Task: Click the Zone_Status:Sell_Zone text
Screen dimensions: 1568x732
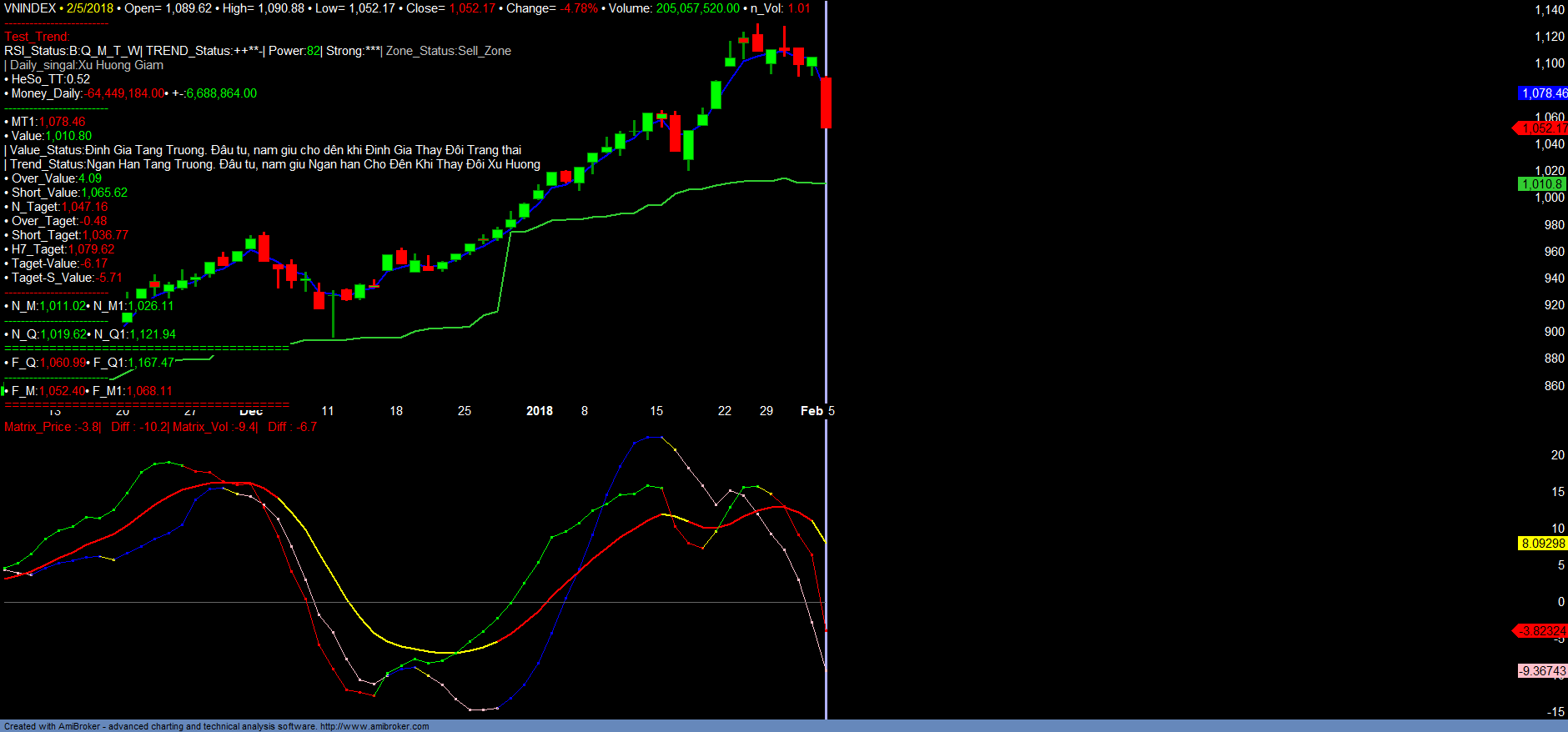Action: coord(449,51)
